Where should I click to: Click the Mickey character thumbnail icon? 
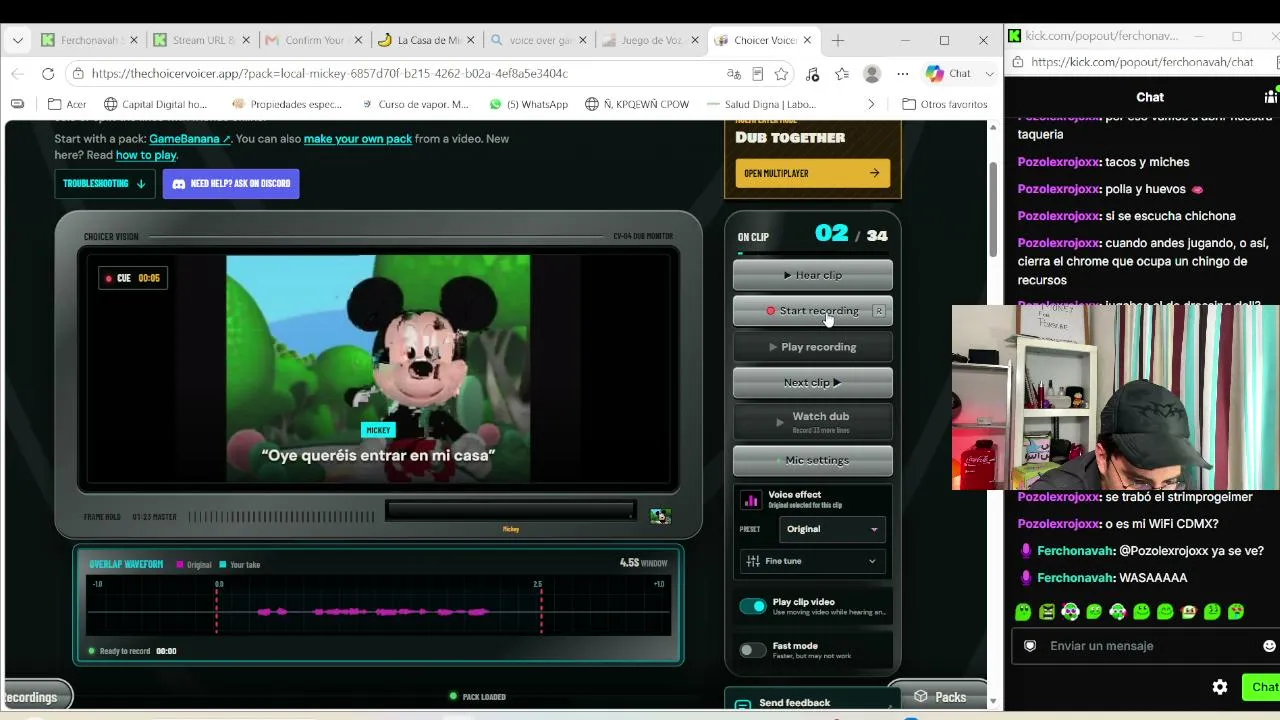point(660,516)
